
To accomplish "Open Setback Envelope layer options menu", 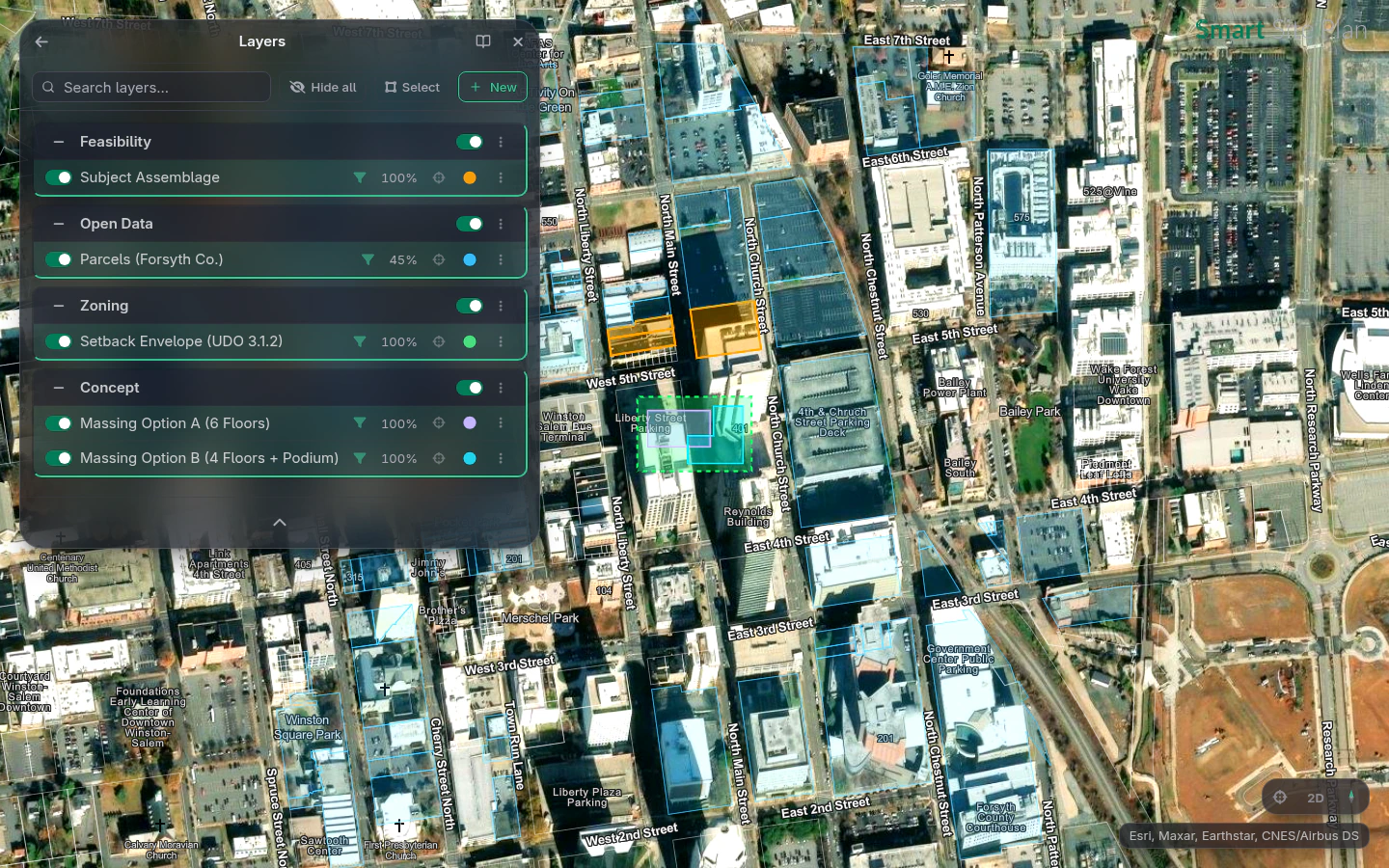I will point(501,341).
